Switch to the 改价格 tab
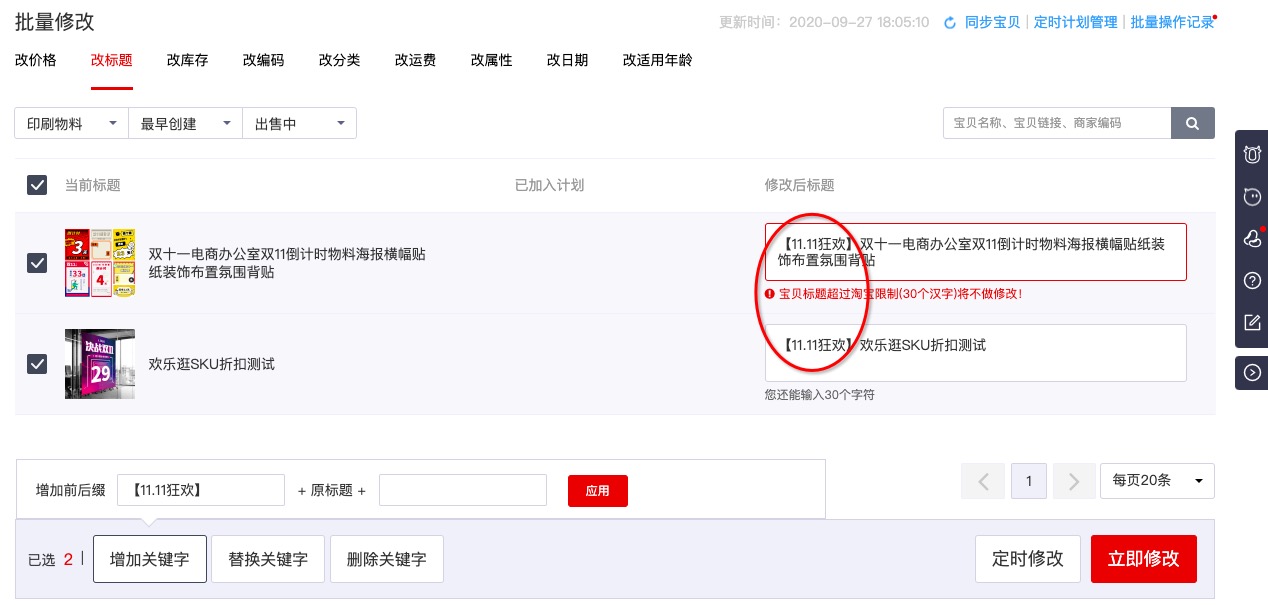Image resolution: width=1268 pixels, height=605 pixels. pos(36,60)
